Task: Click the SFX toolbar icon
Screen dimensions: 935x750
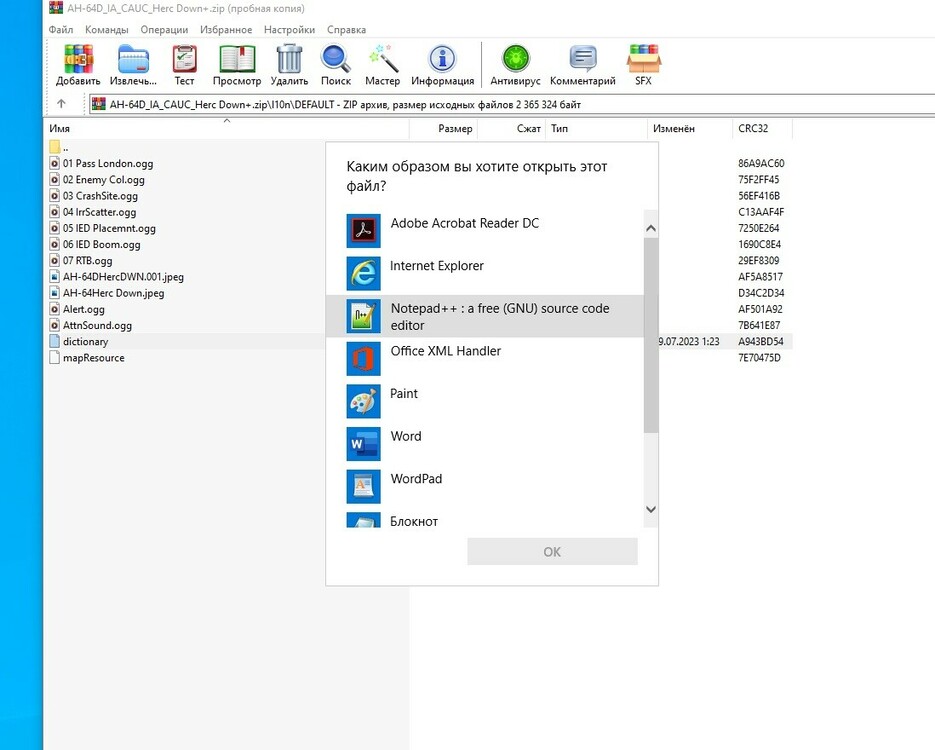Action: point(643,60)
